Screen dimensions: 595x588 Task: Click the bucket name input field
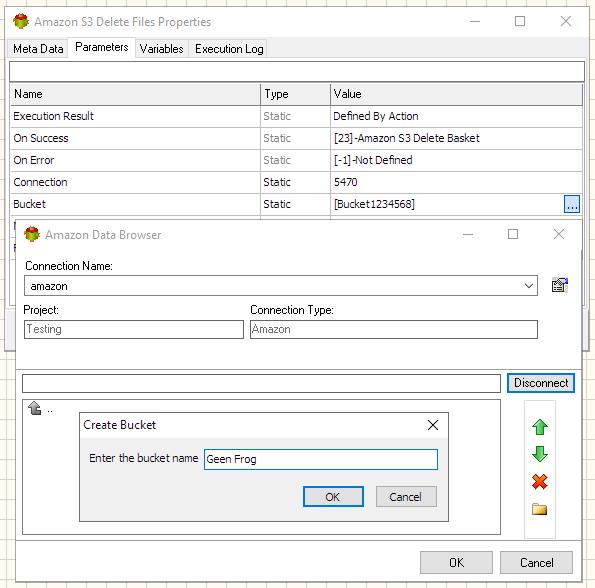(x=321, y=459)
